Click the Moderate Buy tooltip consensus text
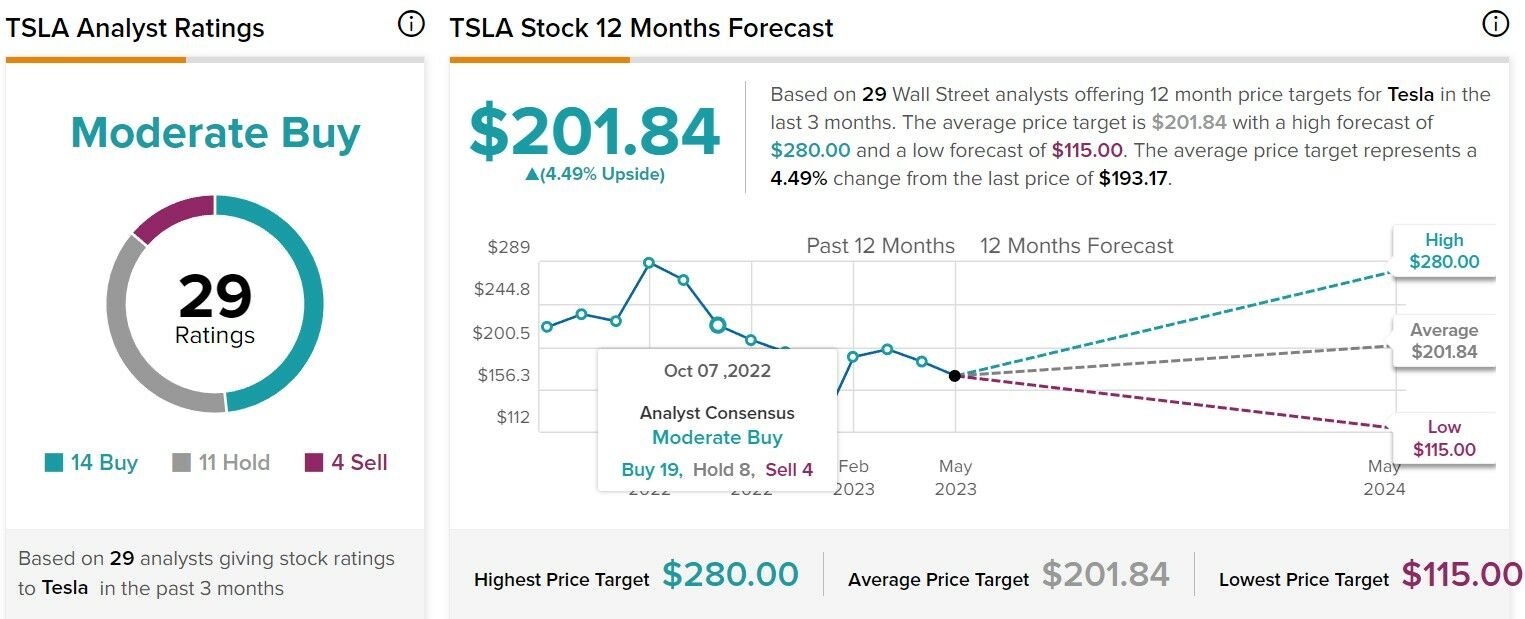The height and width of the screenshot is (619, 1525). tap(717, 438)
